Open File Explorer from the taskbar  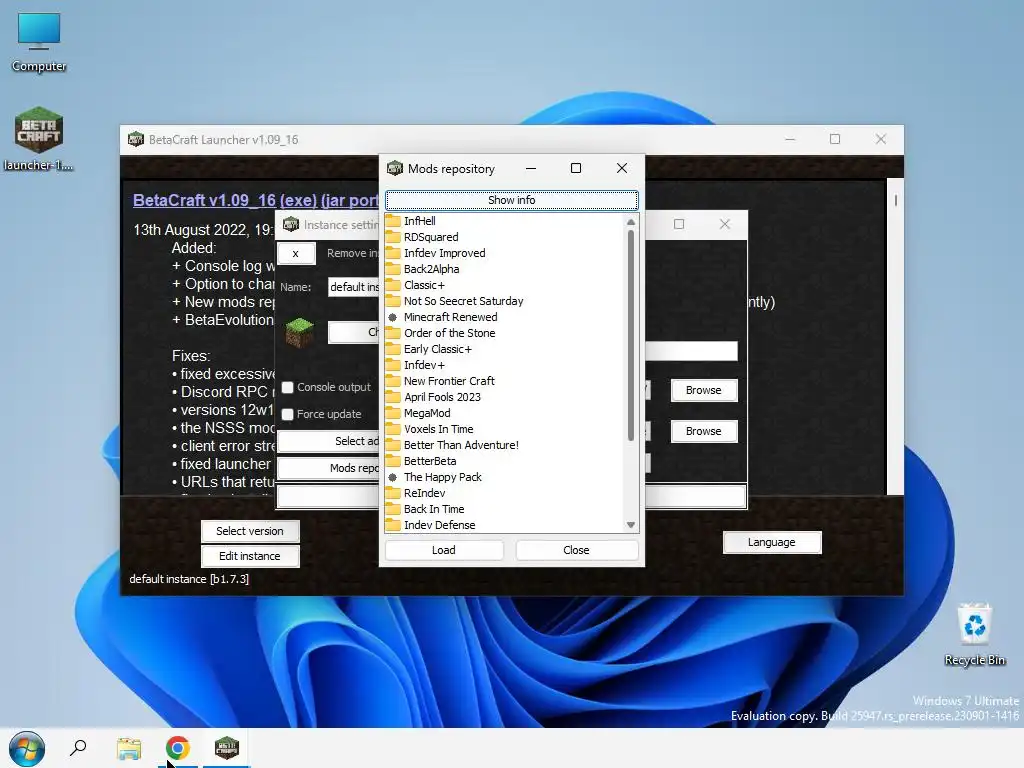click(x=129, y=748)
